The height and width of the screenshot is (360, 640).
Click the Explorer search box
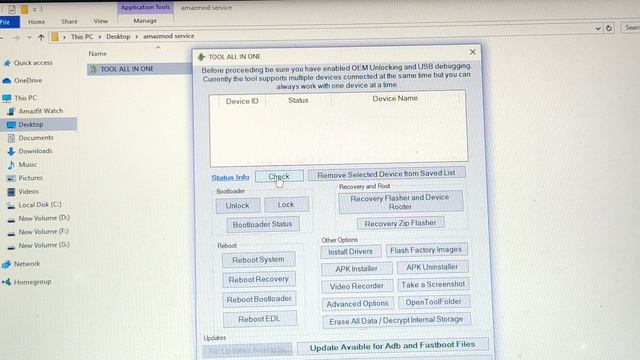pos(631,27)
